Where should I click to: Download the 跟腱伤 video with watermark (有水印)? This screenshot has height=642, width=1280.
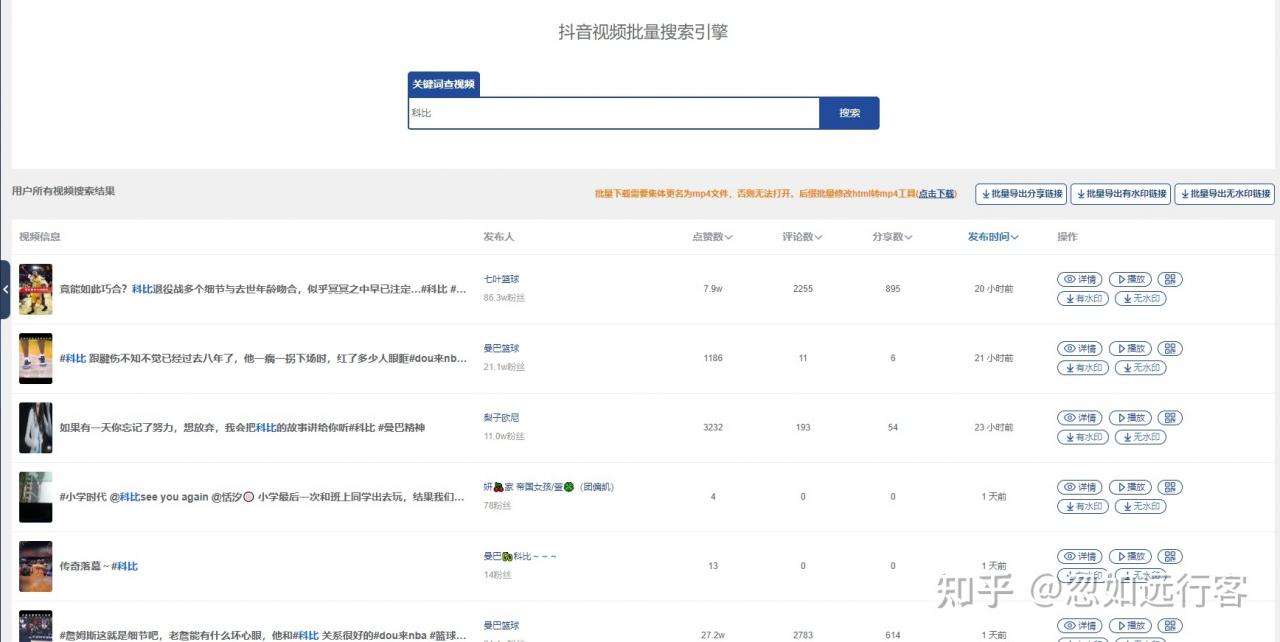pyautogui.click(x=1083, y=368)
